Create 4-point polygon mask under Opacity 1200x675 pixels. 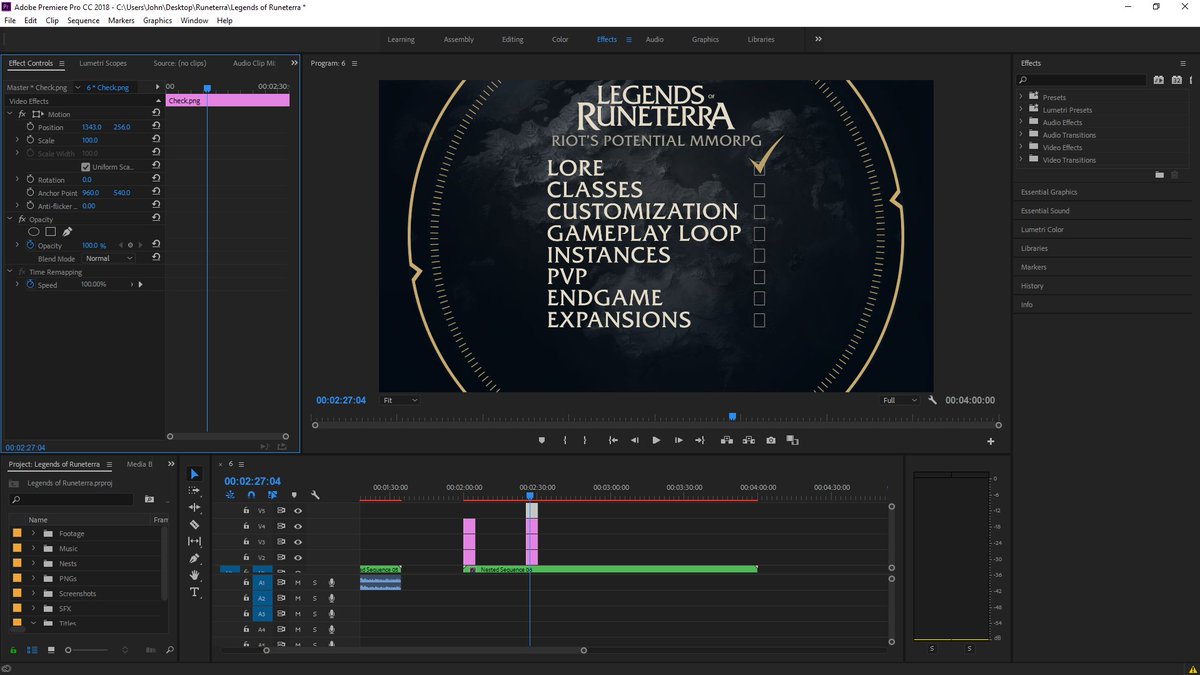click(x=50, y=232)
